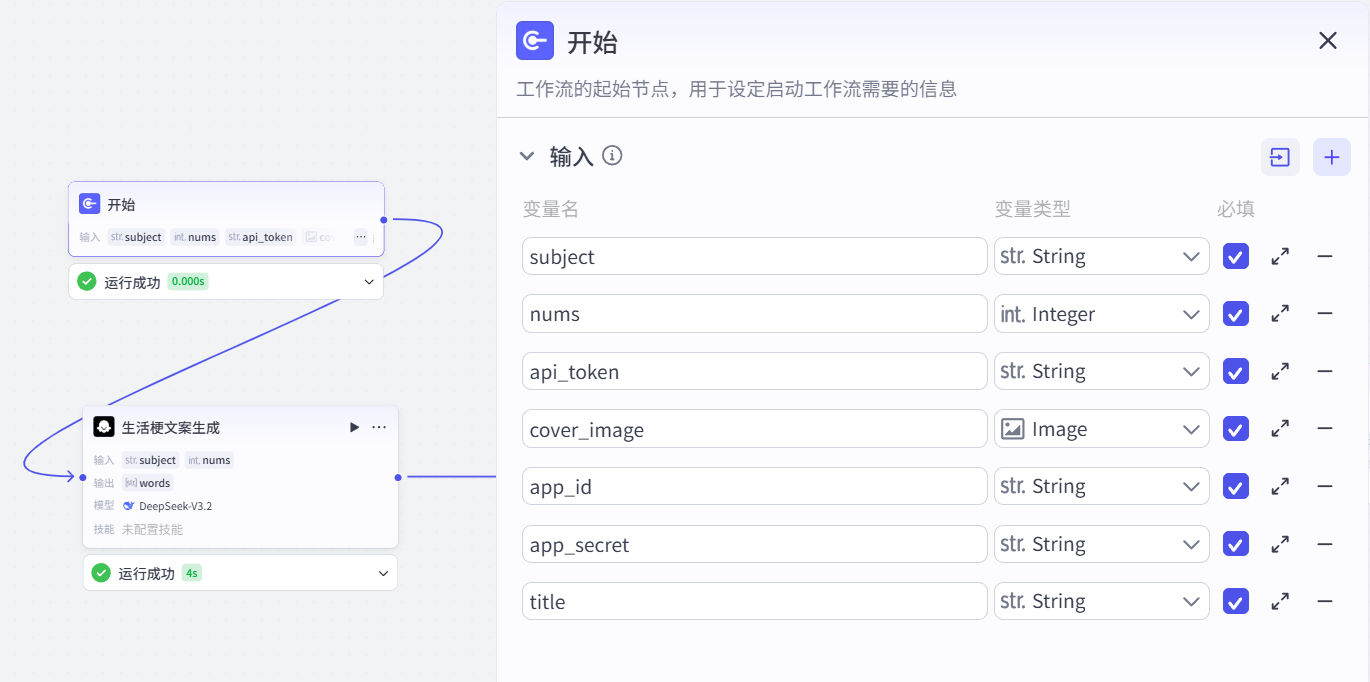Edit the subject variable name field

755,256
